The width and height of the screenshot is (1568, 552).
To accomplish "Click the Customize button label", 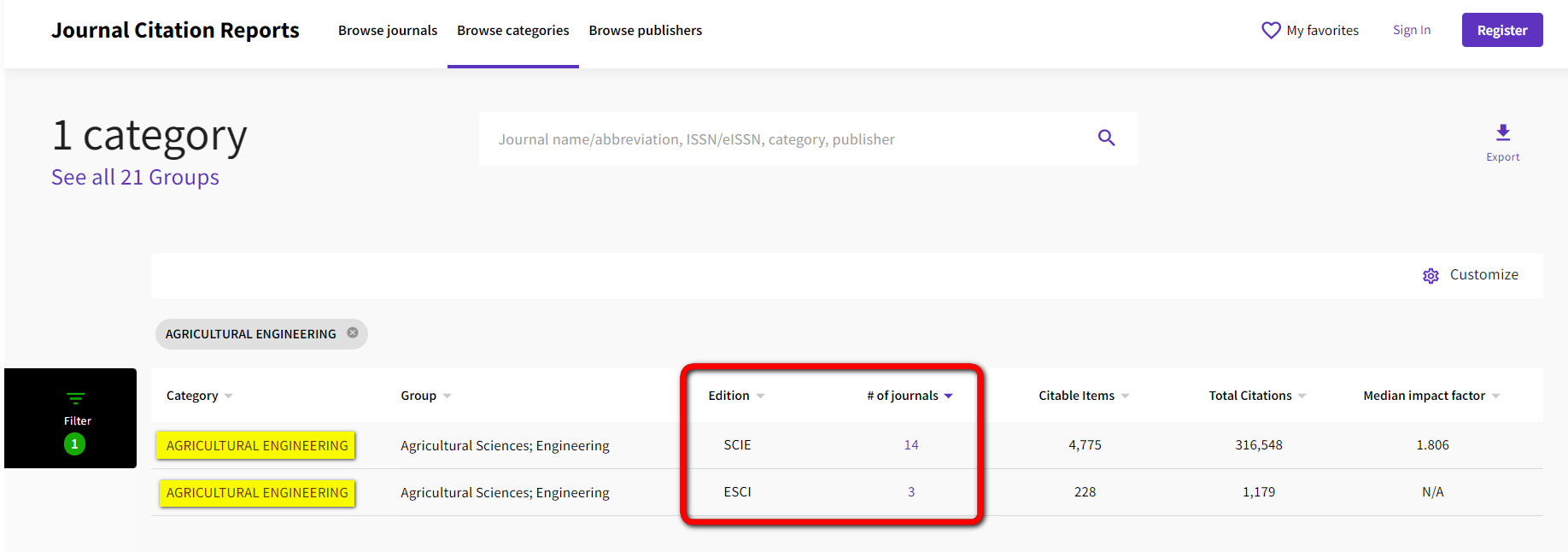I will point(1483,274).
